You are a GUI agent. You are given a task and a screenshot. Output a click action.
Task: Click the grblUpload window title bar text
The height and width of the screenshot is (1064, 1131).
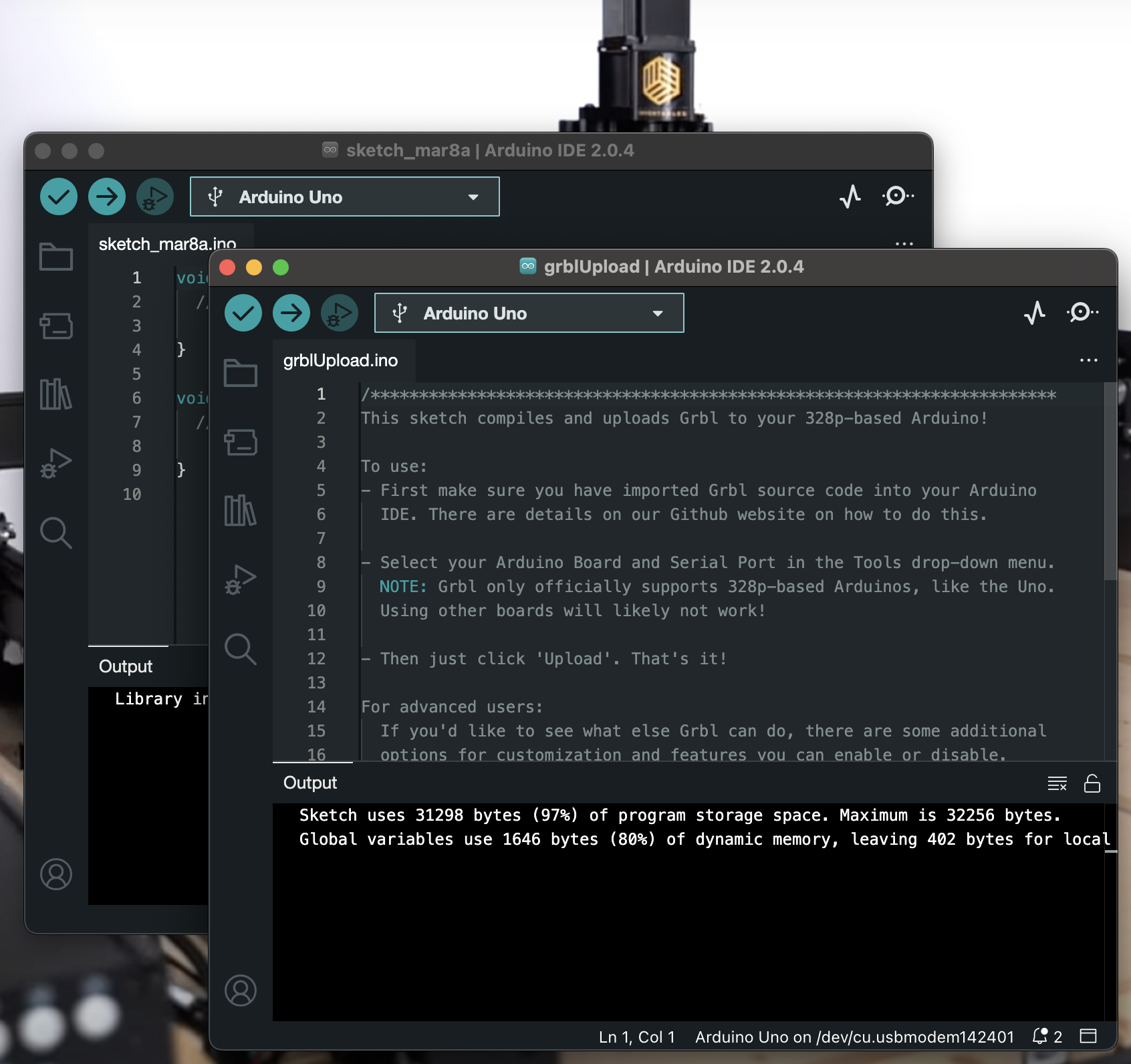[674, 267]
